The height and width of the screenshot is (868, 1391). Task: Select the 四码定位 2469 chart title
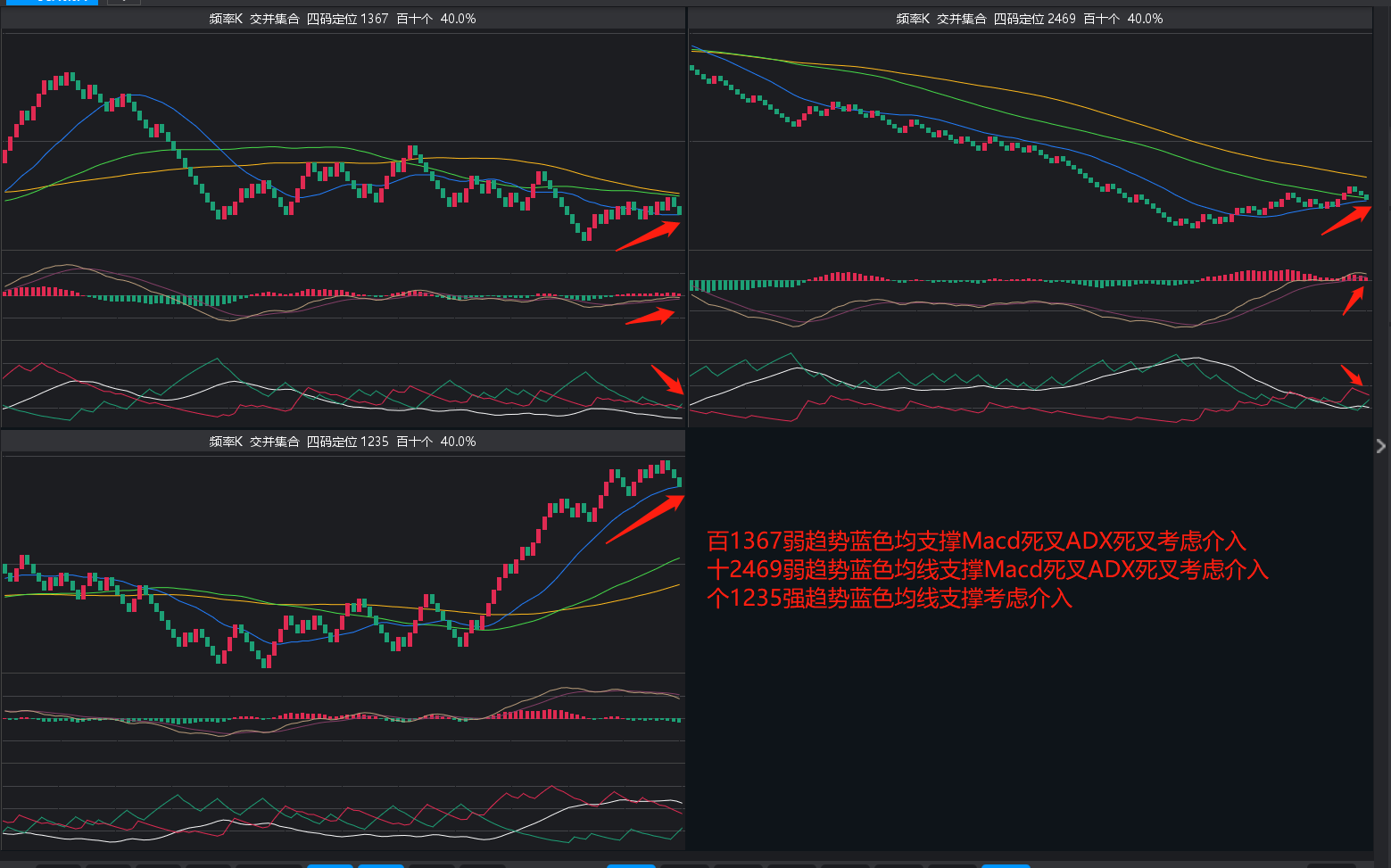click(1030, 19)
